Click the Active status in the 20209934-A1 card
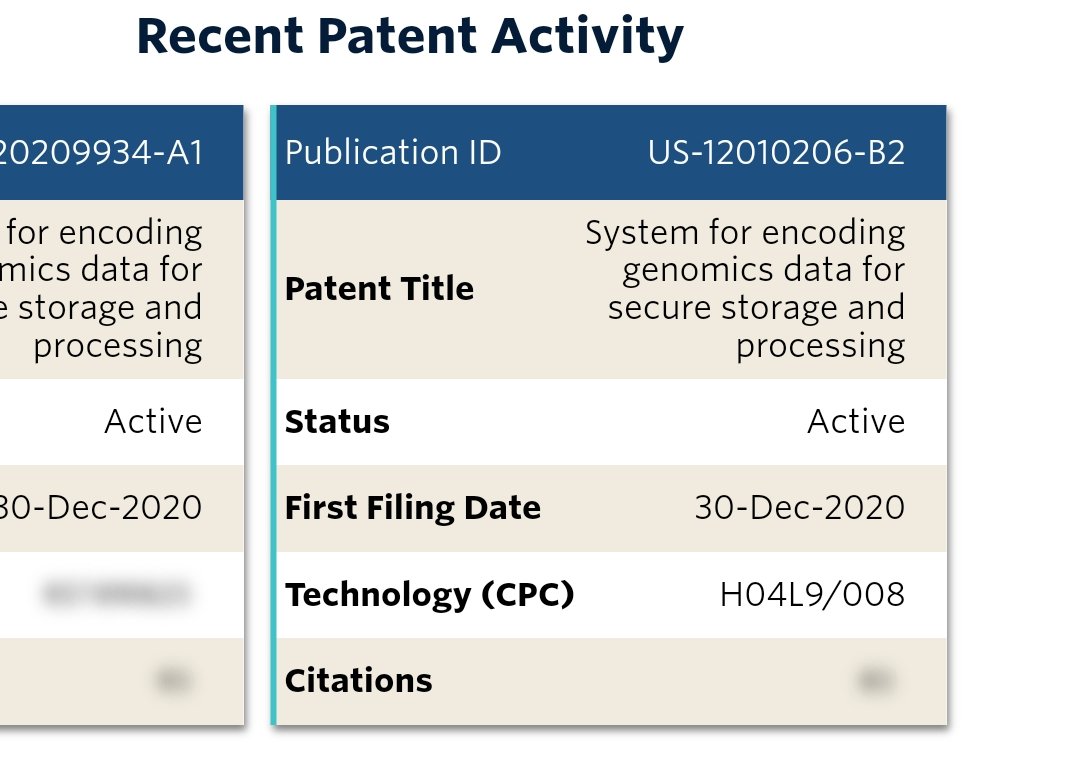Screen dimensions: 1080x760 pos(153,422)
